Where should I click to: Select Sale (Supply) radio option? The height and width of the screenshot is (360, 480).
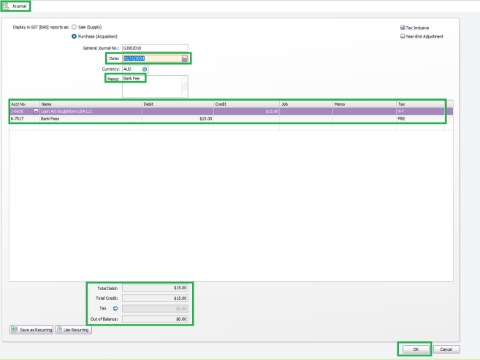point(74,27)
